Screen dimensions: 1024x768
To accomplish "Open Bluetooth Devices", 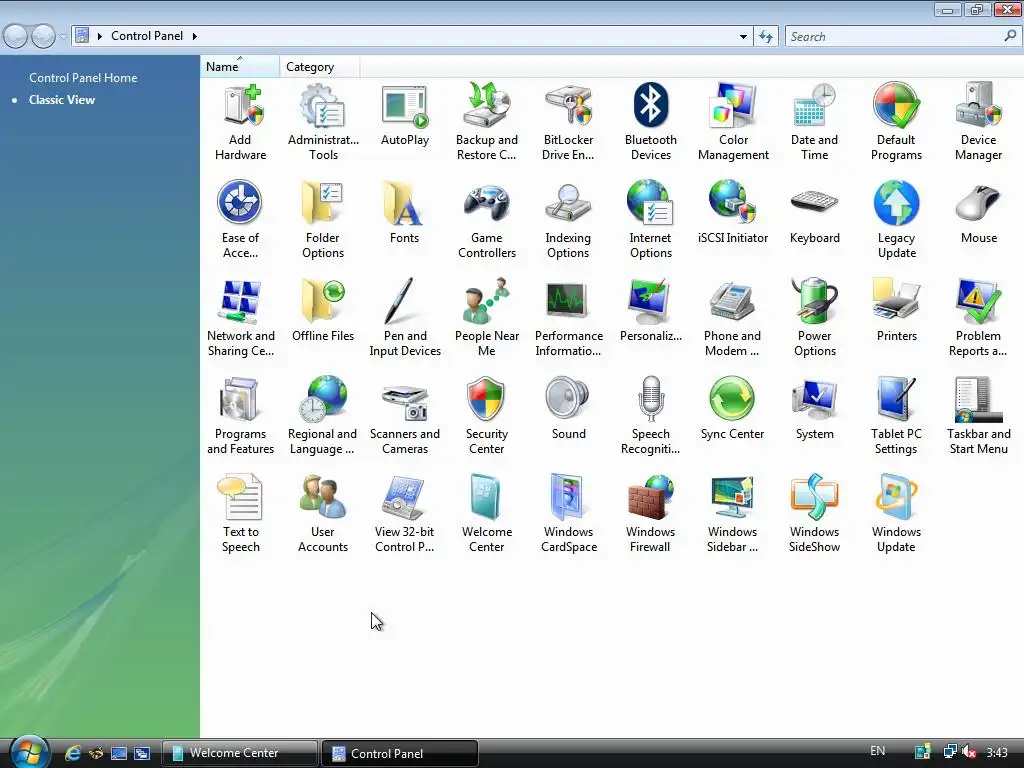I will (x=650, y=122).
